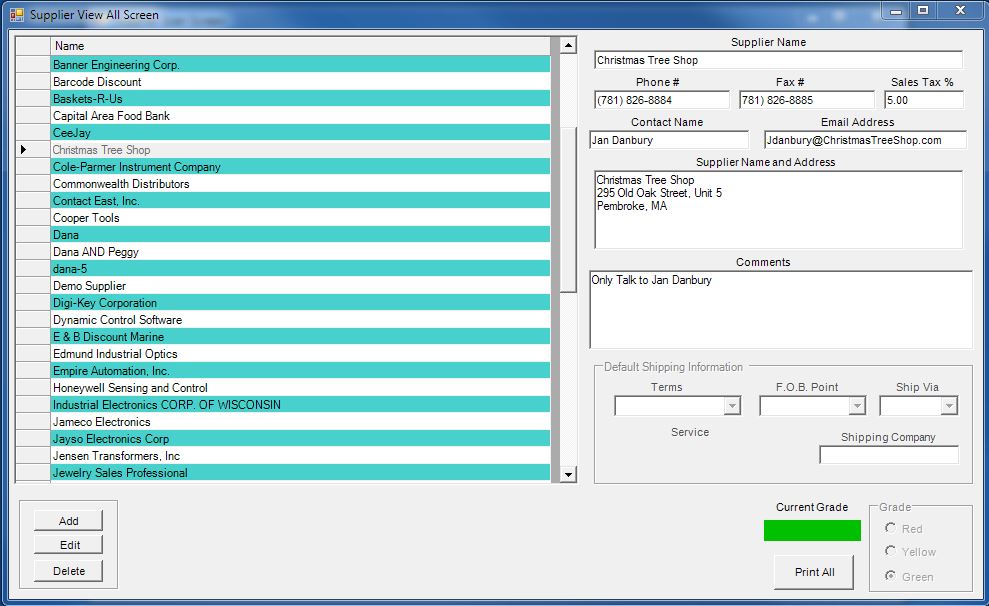Click the Supplier View app icon in title bar
Image resolution: width=989 pixels, height=606 pixels.
16,15
